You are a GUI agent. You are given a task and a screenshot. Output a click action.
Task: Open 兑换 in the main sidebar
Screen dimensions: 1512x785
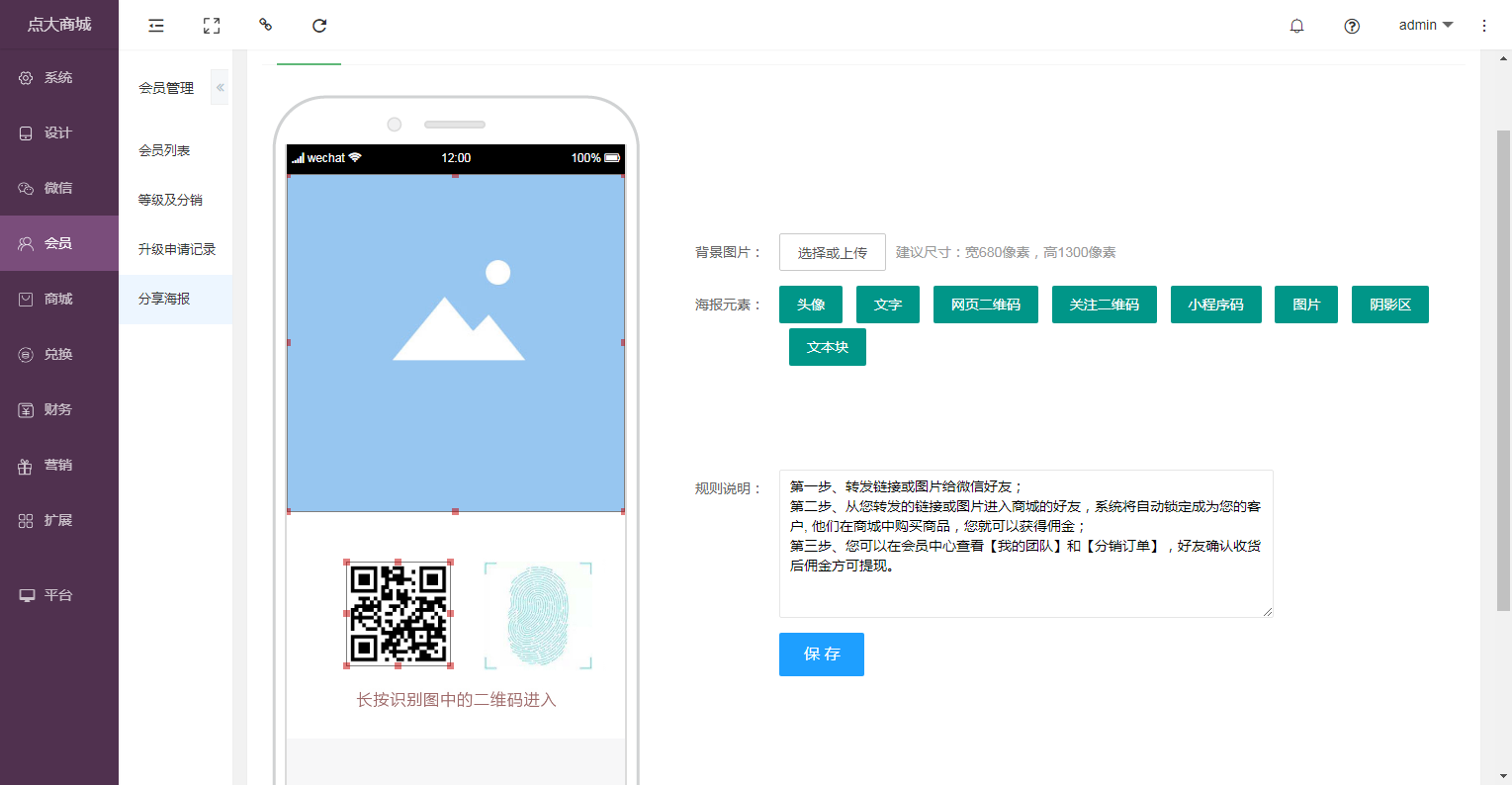point(59,354)
